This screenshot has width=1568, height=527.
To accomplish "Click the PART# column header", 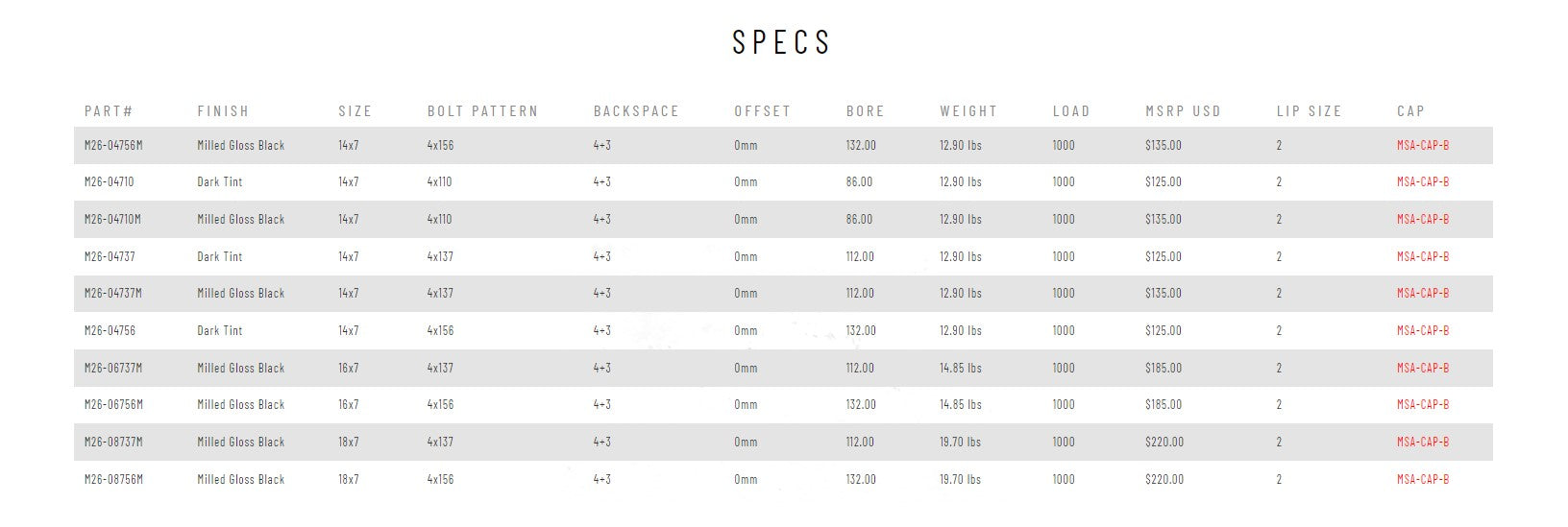I will click(109, 111).
